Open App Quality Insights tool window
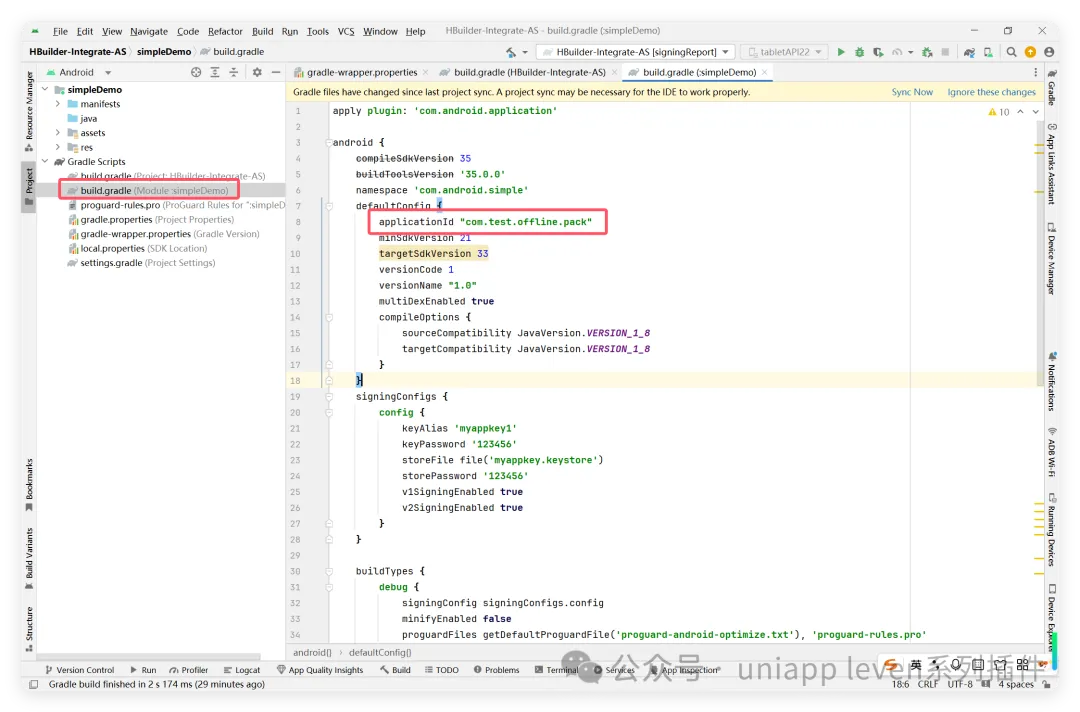 (x=320, y=670)
